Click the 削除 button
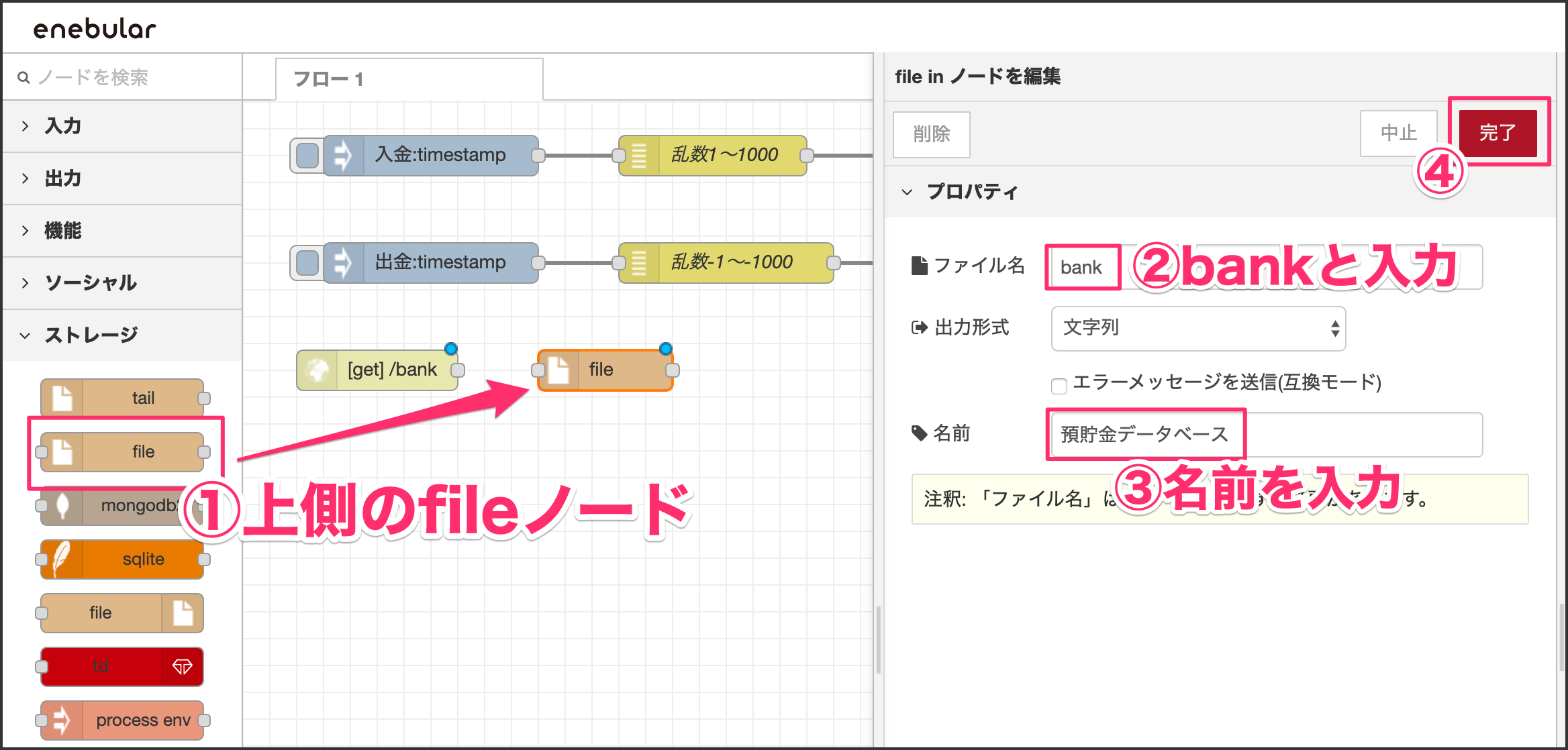Screen dimensions: 1568x750 [932, 134]
